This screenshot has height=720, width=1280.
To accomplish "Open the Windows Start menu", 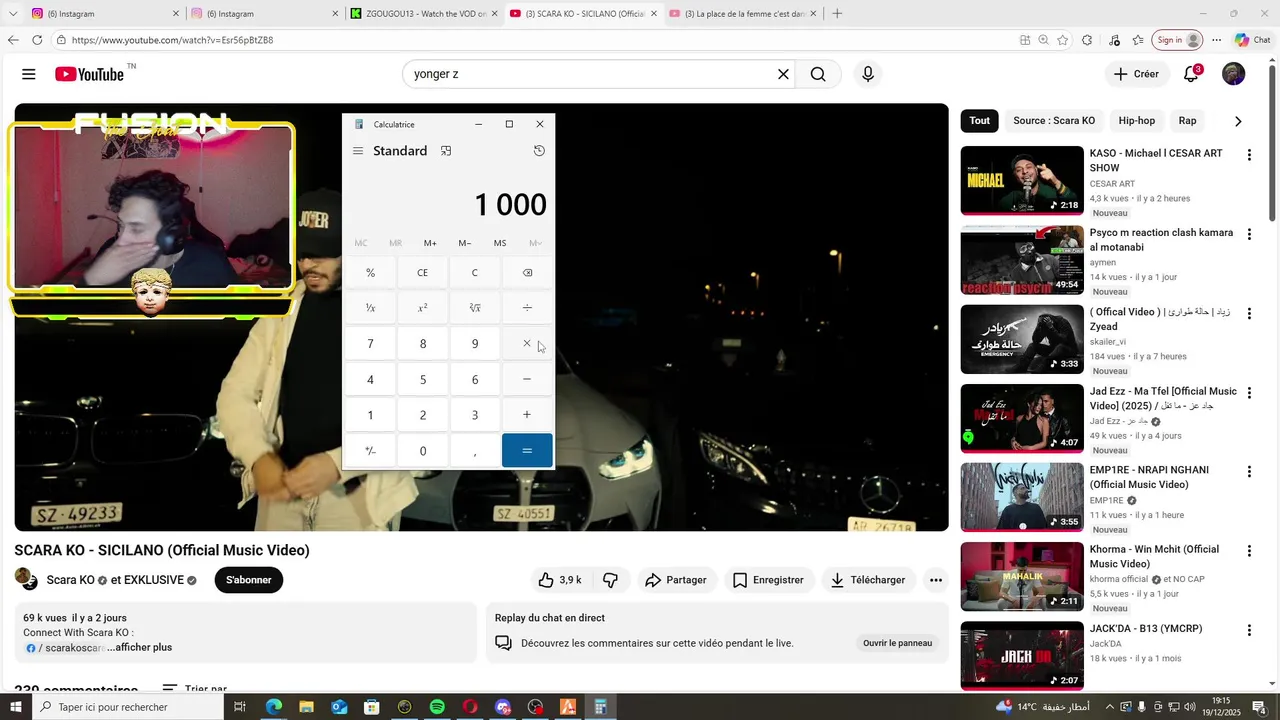I will pyautogui.click(x=15, y=707).
